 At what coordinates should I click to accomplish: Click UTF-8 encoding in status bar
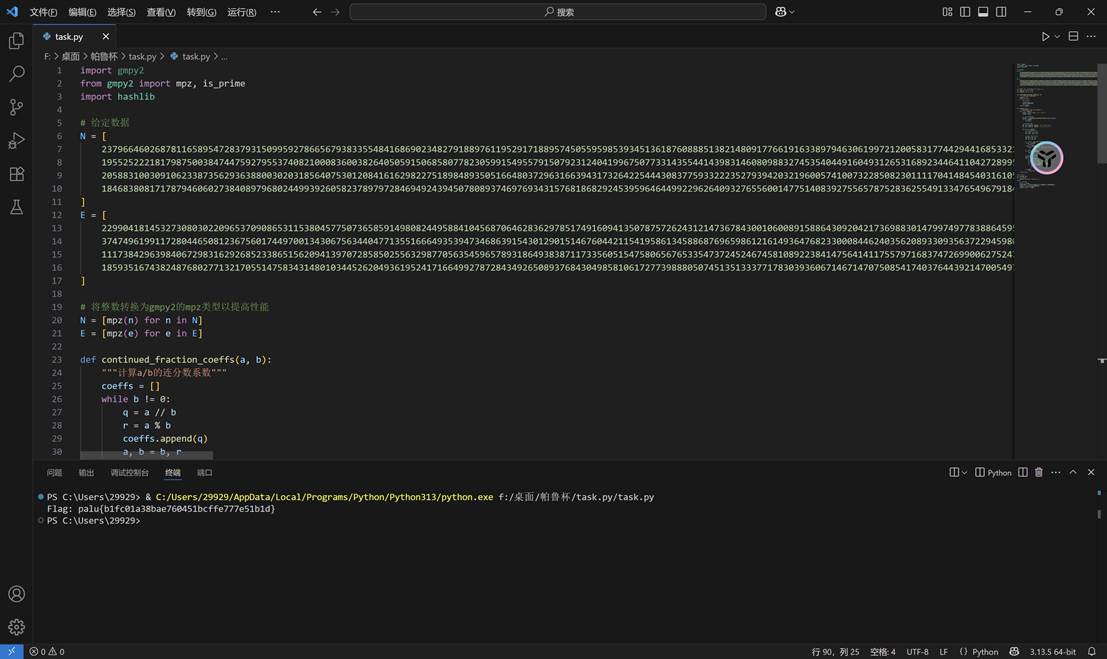pos(917,651)
